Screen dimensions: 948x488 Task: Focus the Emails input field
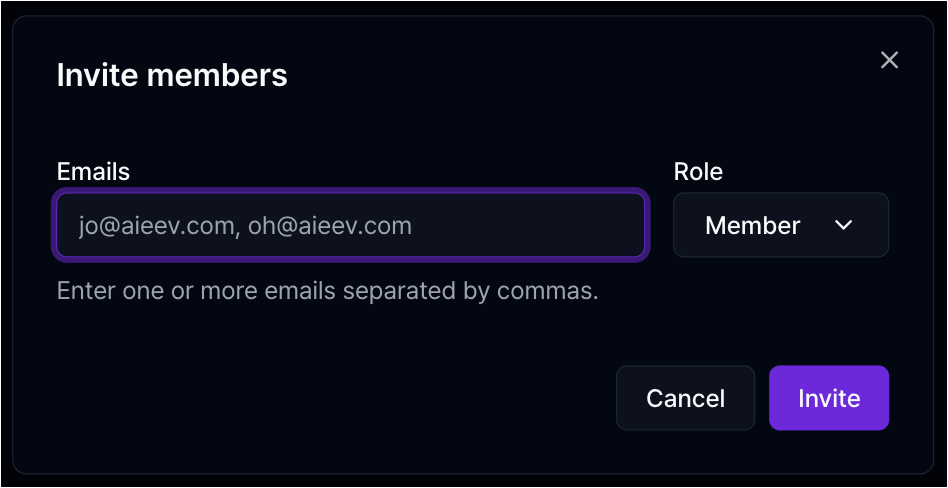point(351,225)
